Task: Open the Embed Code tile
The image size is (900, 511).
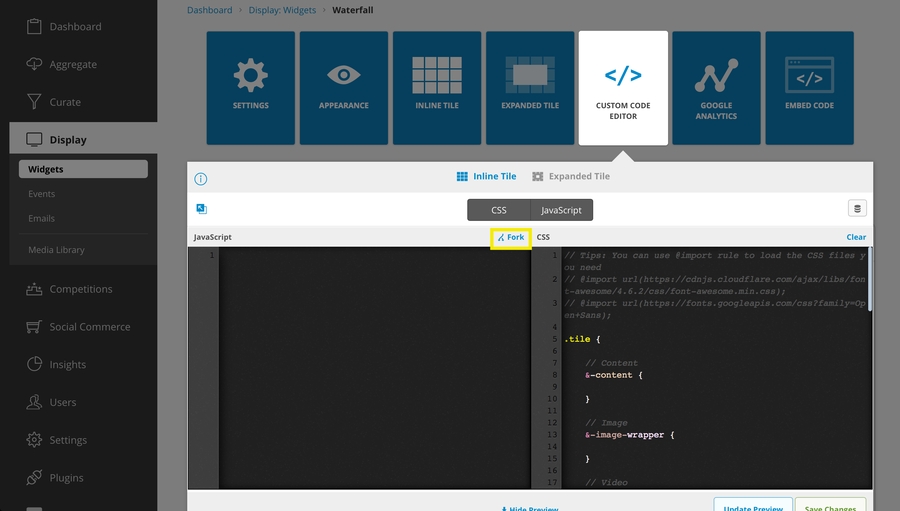Action: pos(809,87)
